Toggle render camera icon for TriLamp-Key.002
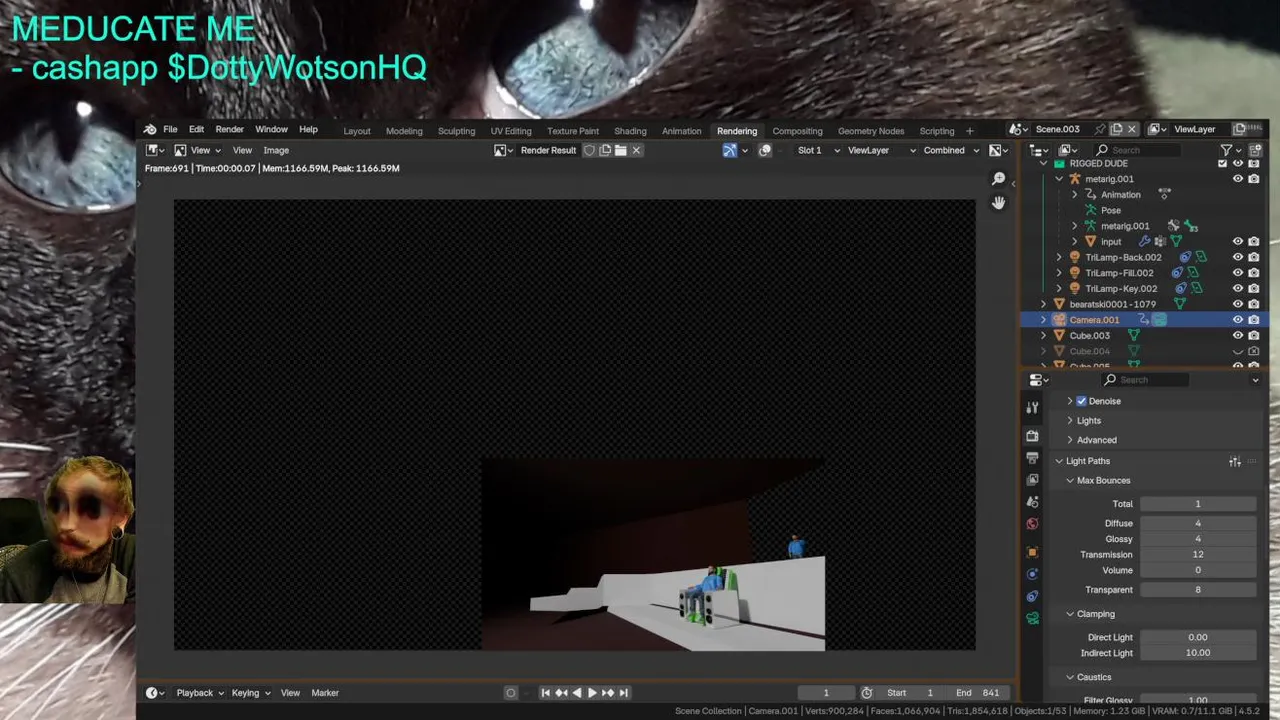Screen dimensions: 1280x720 (x=1254, y=289)
